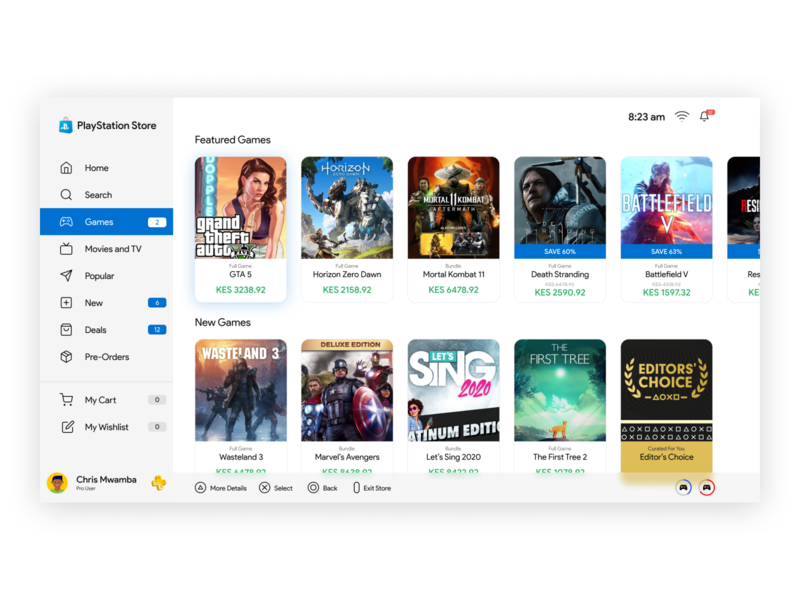
Task: Click the wishlist edit-note icon
Action: click(67, 427)
